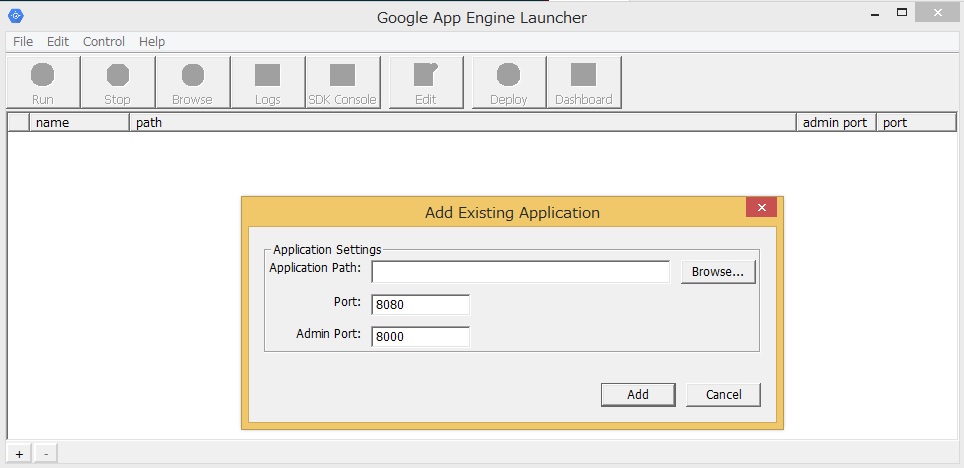Screen dimensions: 964x468
Task: Click the Run toolbar icon
Action: pyautogui.click(x=42, y=82)
